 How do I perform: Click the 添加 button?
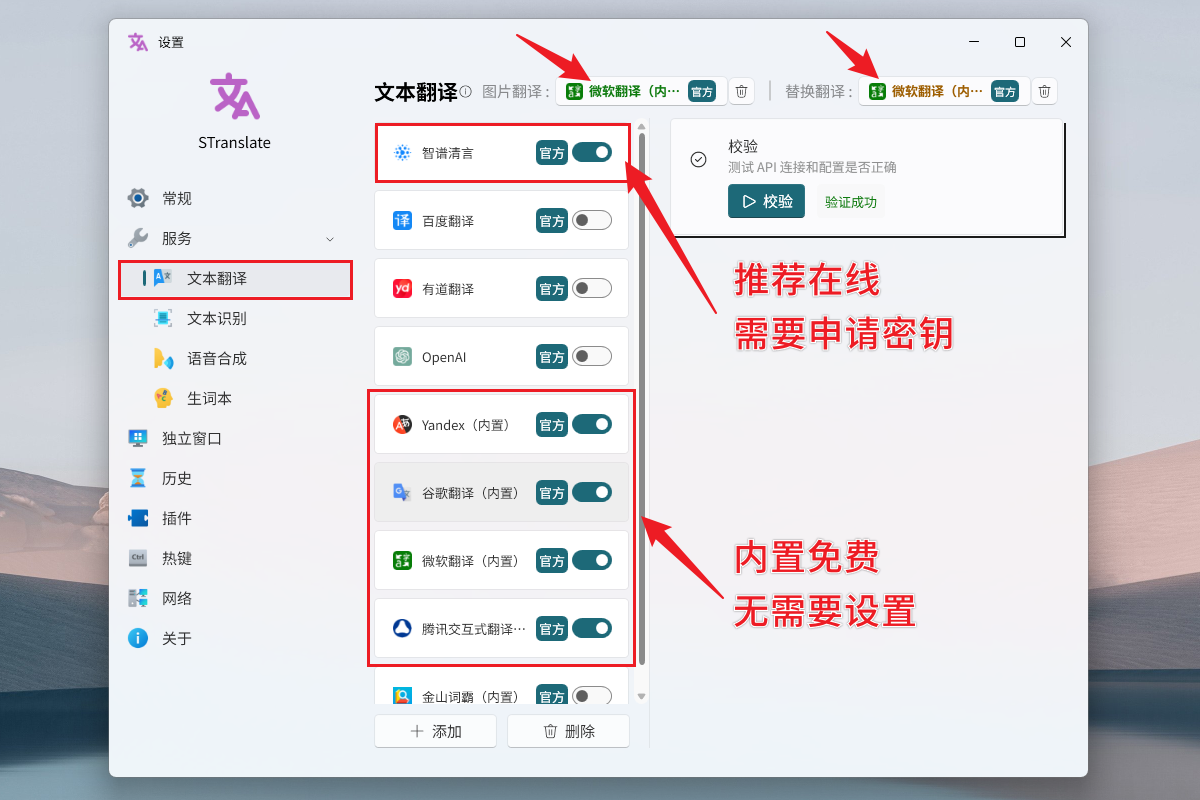(435, 731)
